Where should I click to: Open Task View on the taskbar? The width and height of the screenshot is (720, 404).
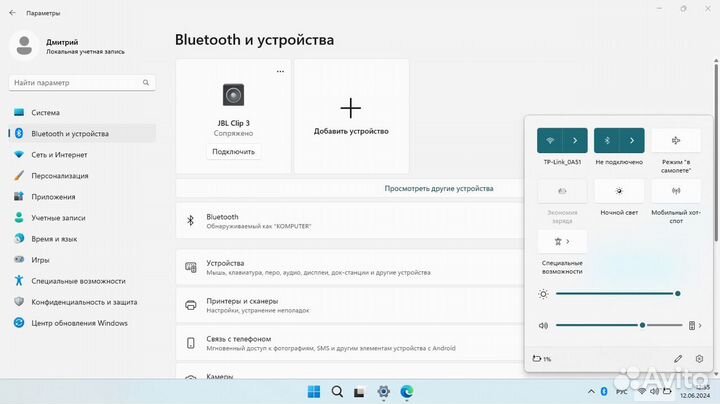point(360,392)
